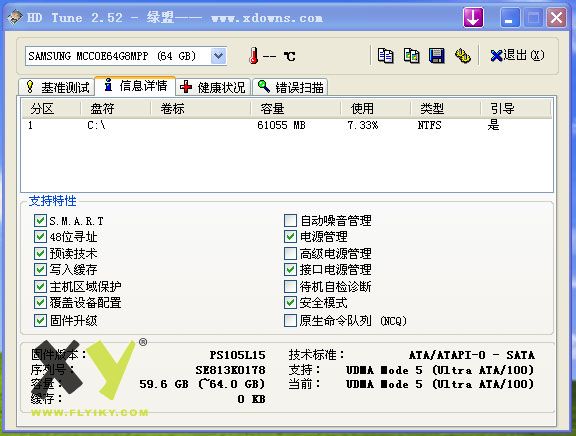Switch to the 基准测试 tab
This screenshot has width=576, height=436.
58,87
